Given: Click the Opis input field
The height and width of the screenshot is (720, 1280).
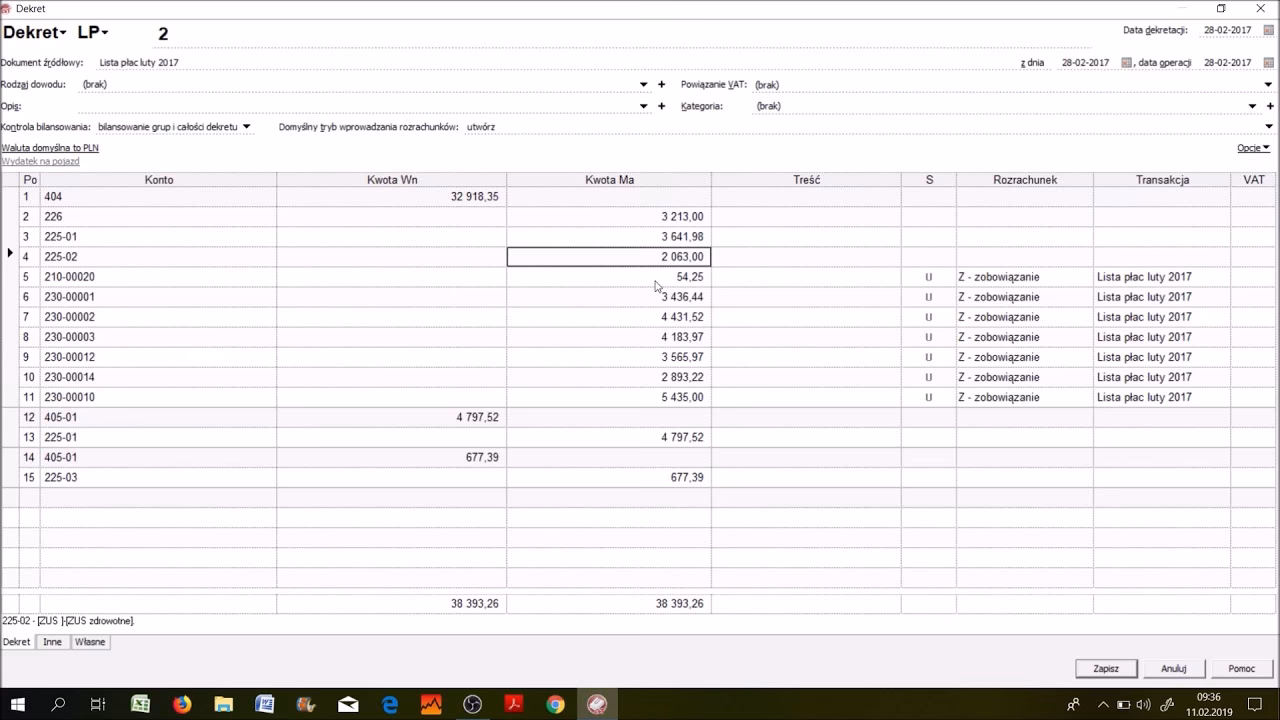Looking at the screenshot, I should point(350,106).
